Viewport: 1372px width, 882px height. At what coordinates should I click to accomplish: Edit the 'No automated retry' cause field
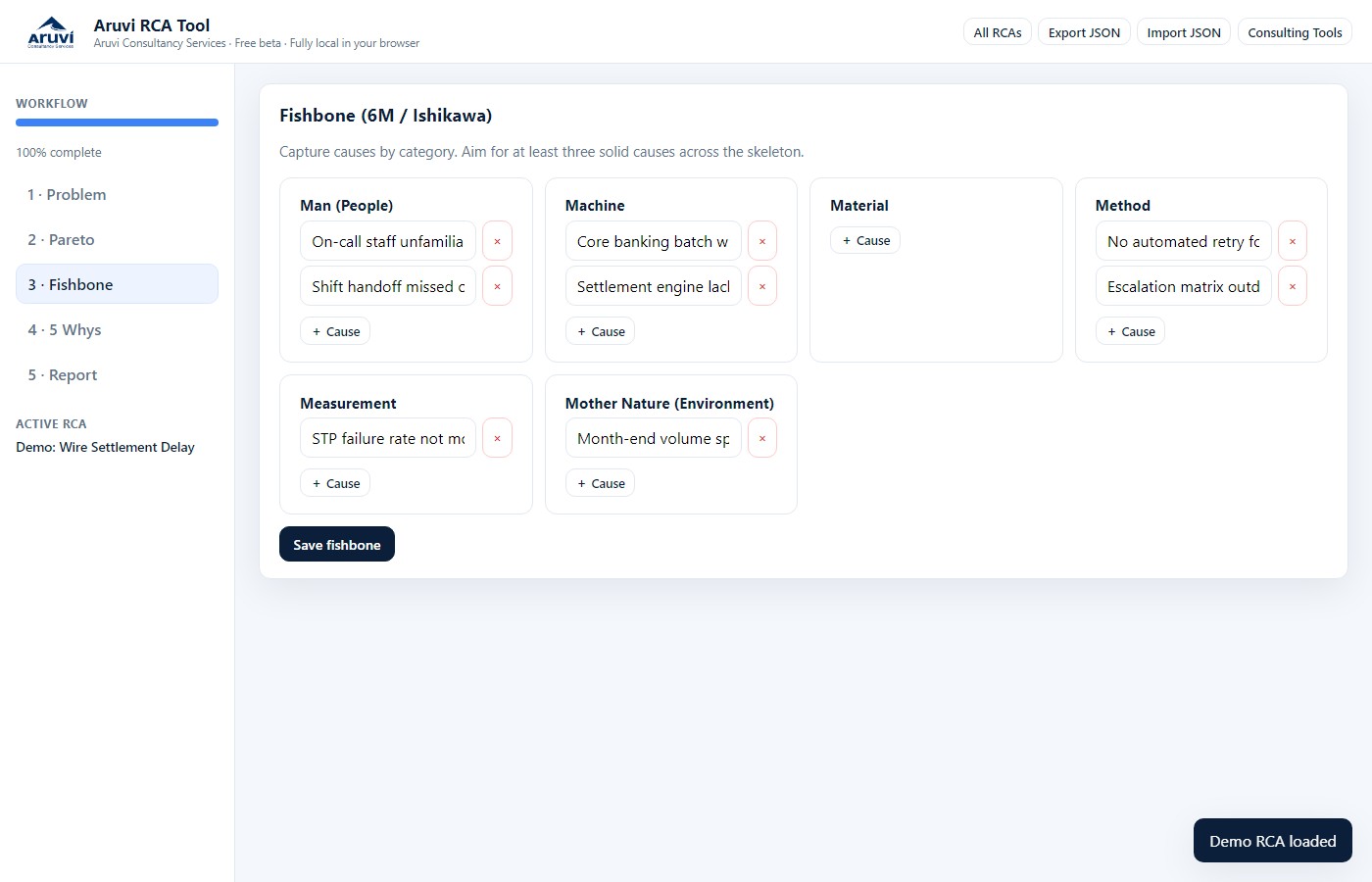(1184, 241)
